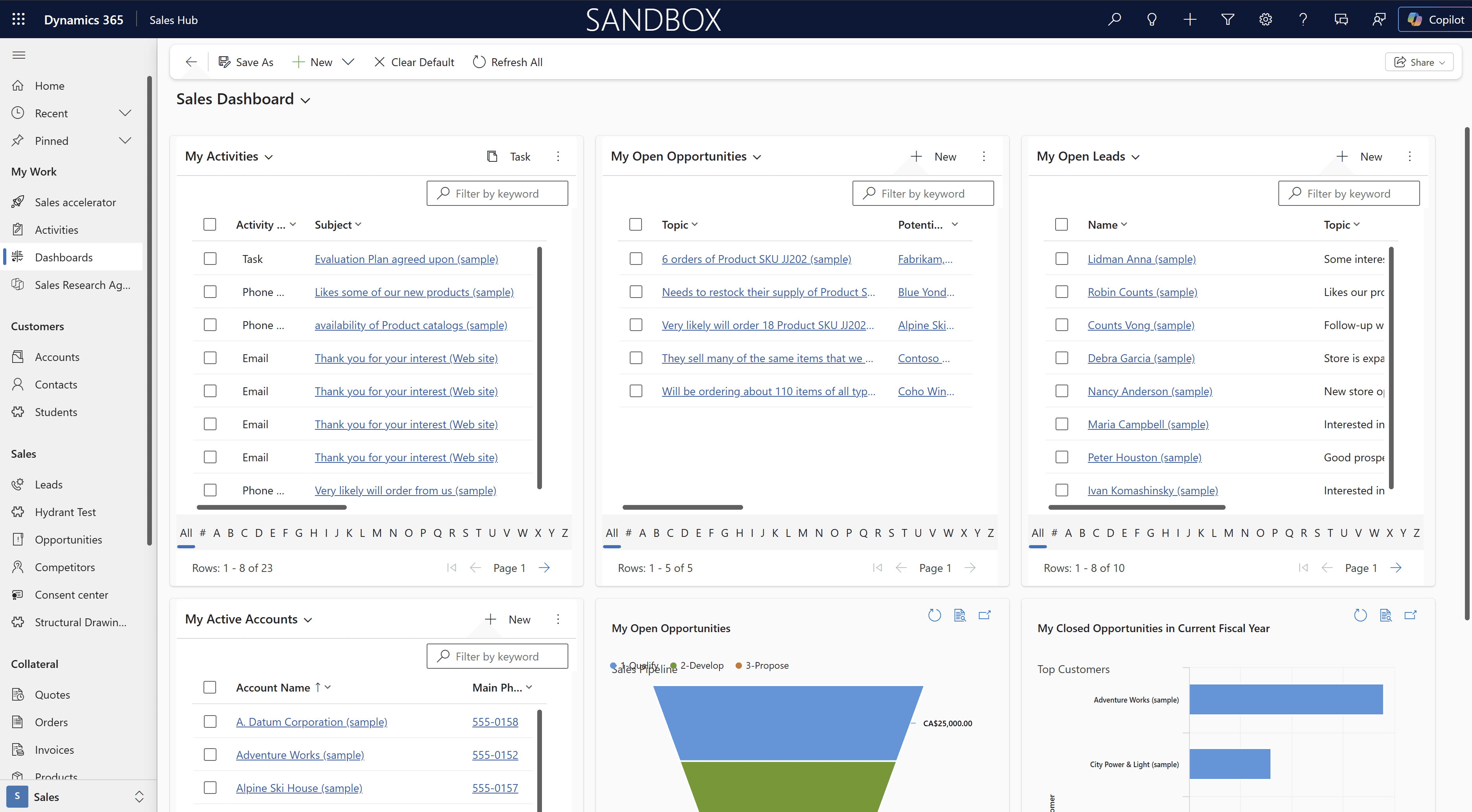Click Refresh All command

click(508, 62)
